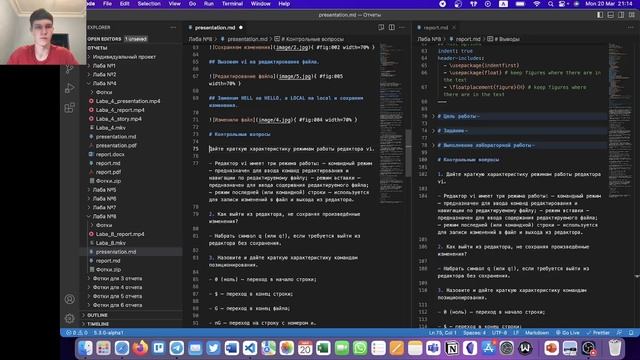Open More Actions for the report.md editor group
This screenshot has height=360, width=640.
(631, 27)
